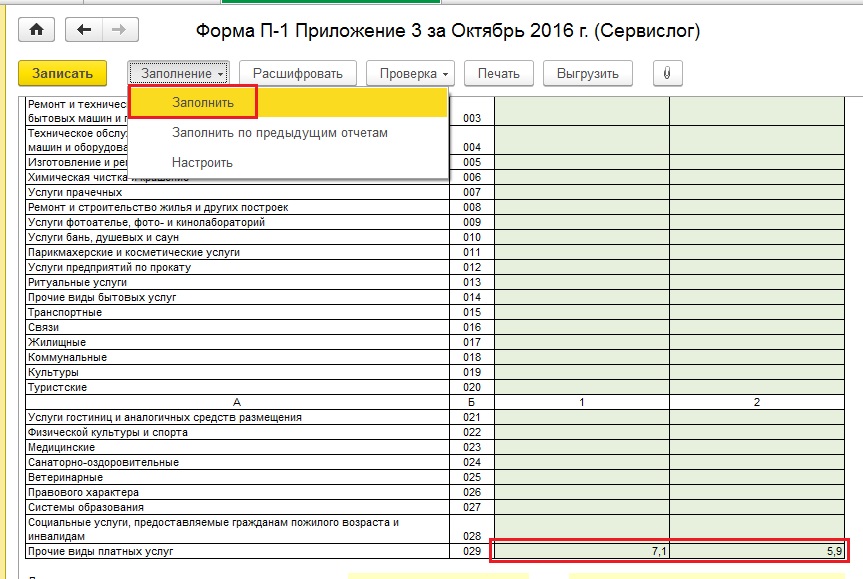The width and height of the screenshot is (863, 579).
Task: Click the row label Ритуальные услуги
Action: [77, 282]
